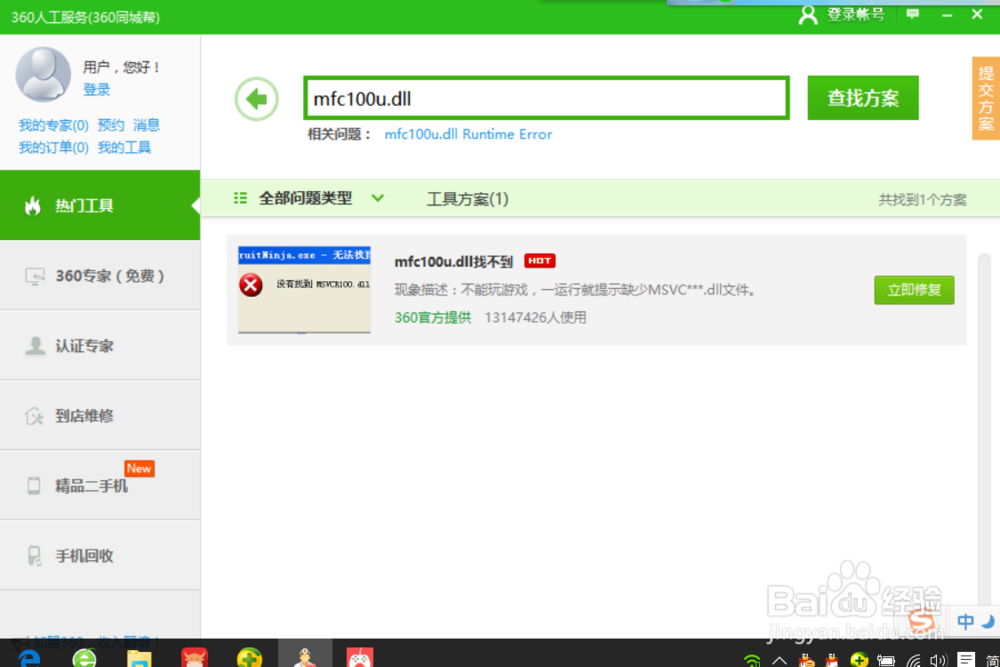Open 360 Safe Guard from the taskbar

(249, 657)
